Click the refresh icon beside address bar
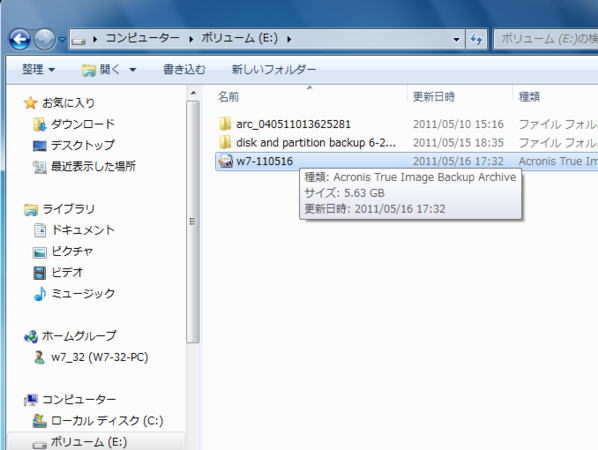The height and width of the screenshot is (450, 598). point(476,39)
